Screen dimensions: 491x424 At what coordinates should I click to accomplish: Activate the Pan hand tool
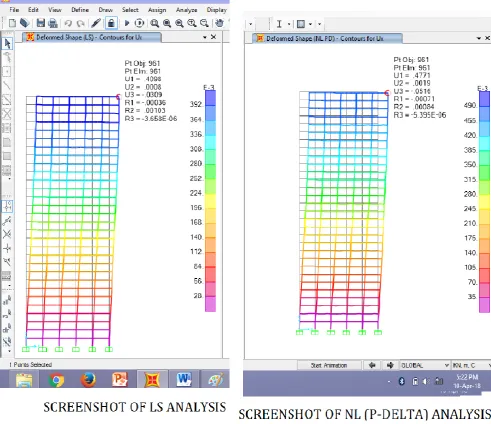219,23
